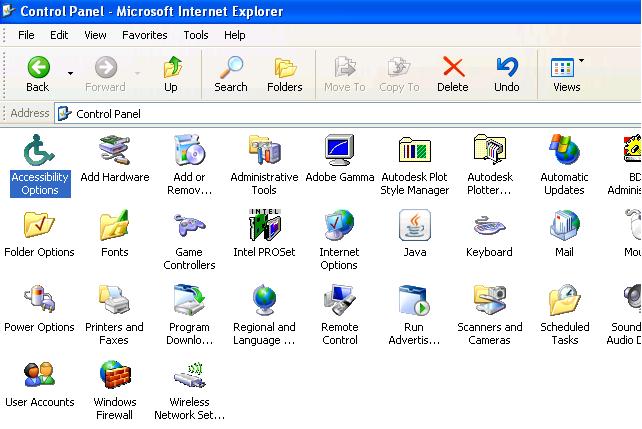Open the View menu
642x429 pixels.
(x=95, y=35)
